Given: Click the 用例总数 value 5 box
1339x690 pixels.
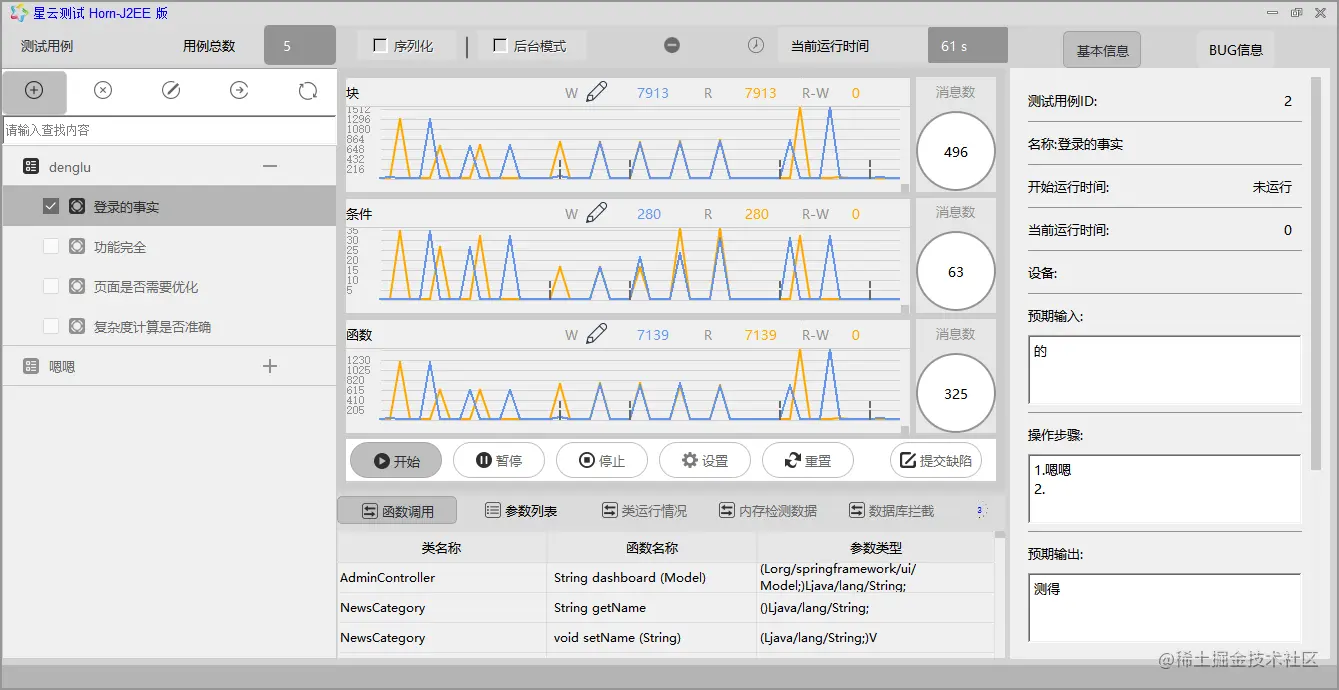Looking at the screenshot, I should 300,45.
